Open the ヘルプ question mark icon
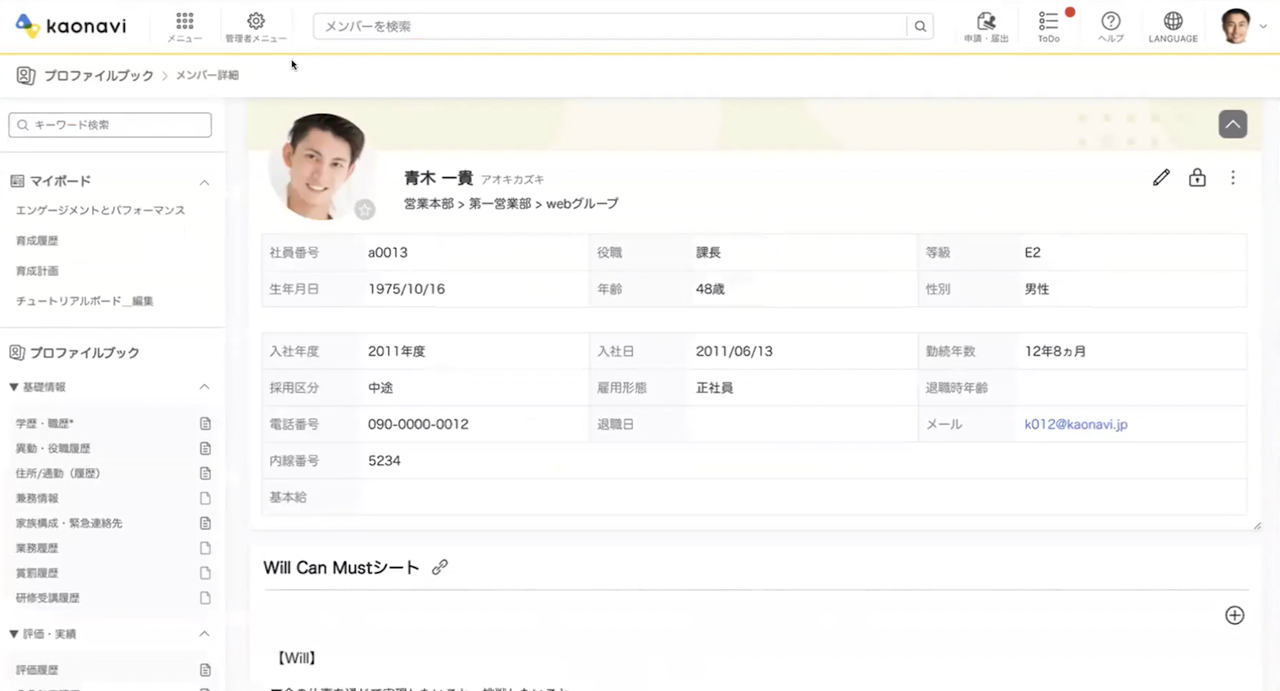Screen dimensions: 1280x691 pos(1110,22)
